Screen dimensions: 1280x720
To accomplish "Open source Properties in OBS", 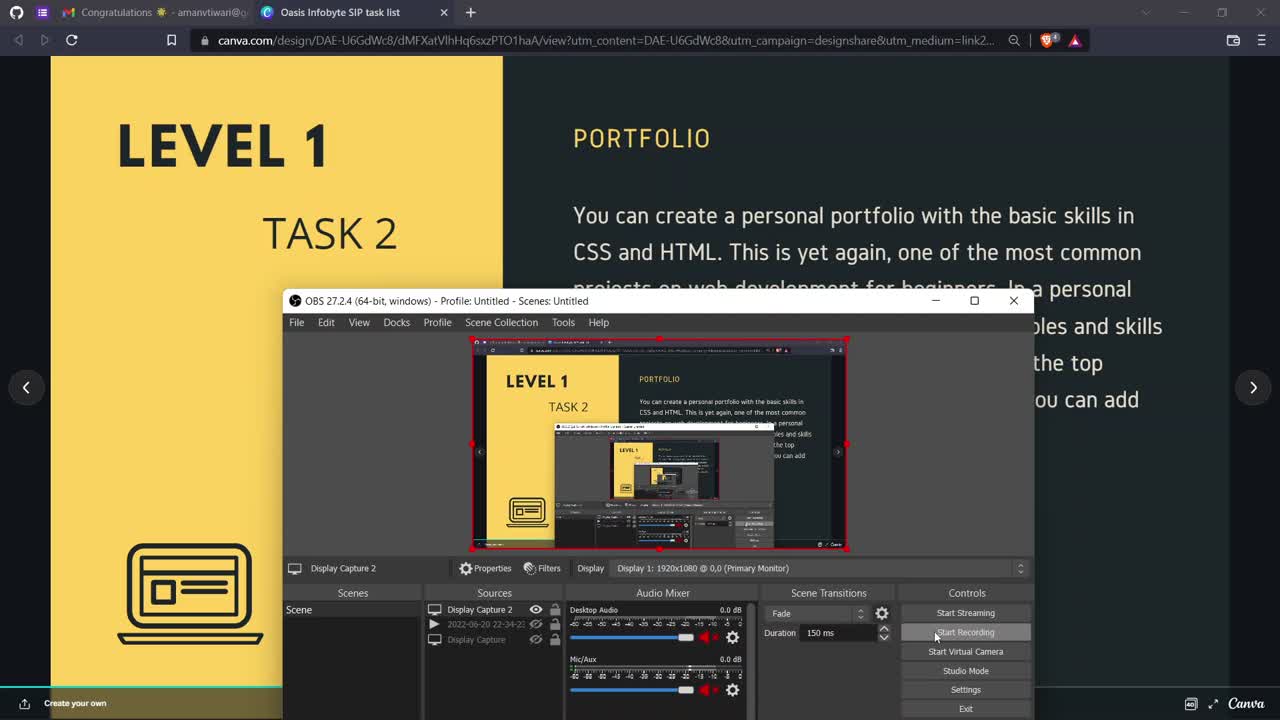I will [x=485, y=568].
